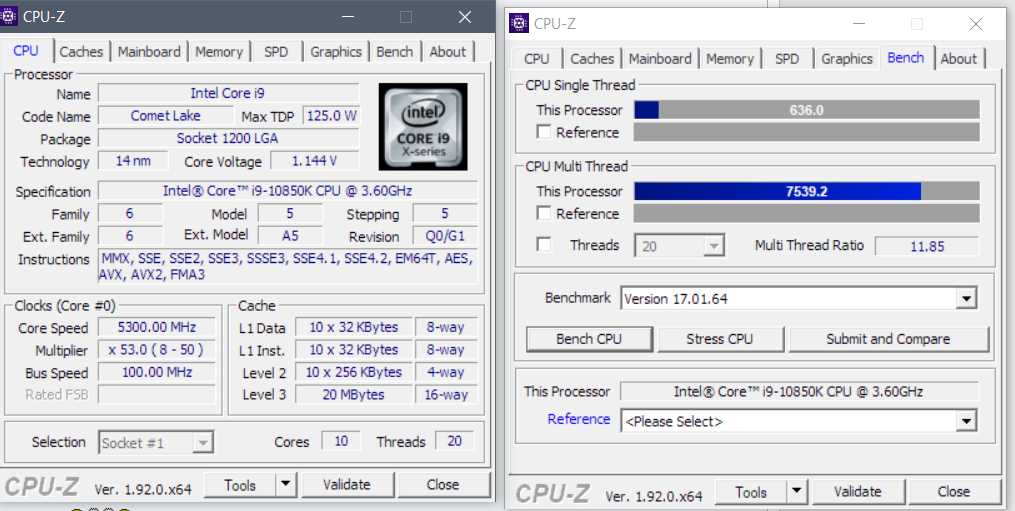The width and height of the screenshot is (1015, 511).
Task: Click Validate button in left window
Action: [x=348, y=484]
